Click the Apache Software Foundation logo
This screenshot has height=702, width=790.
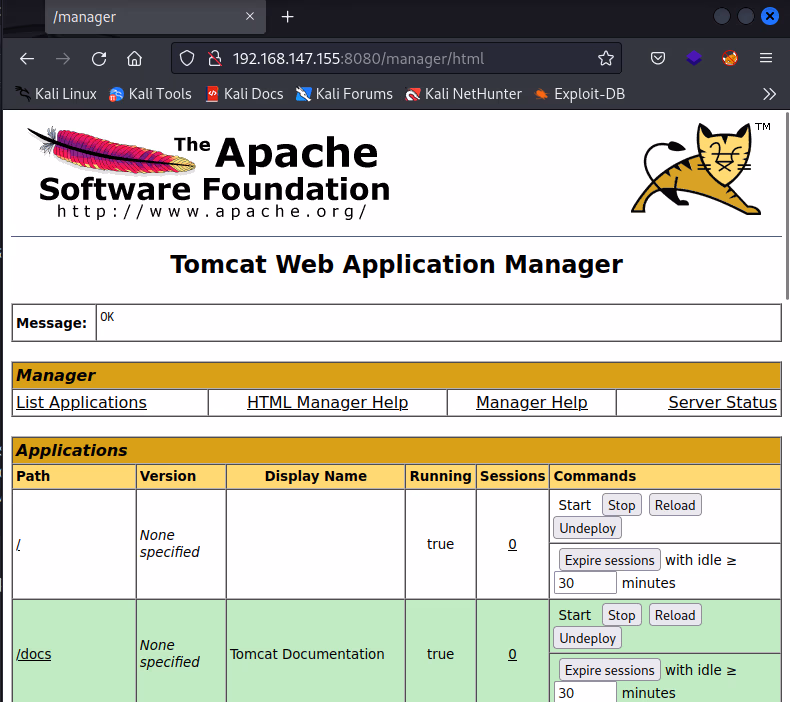[209, 172]
